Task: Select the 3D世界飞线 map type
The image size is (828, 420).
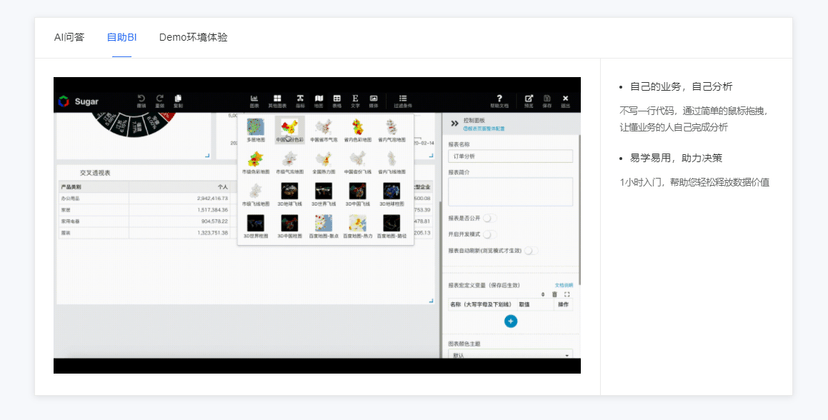Action: 323,194
